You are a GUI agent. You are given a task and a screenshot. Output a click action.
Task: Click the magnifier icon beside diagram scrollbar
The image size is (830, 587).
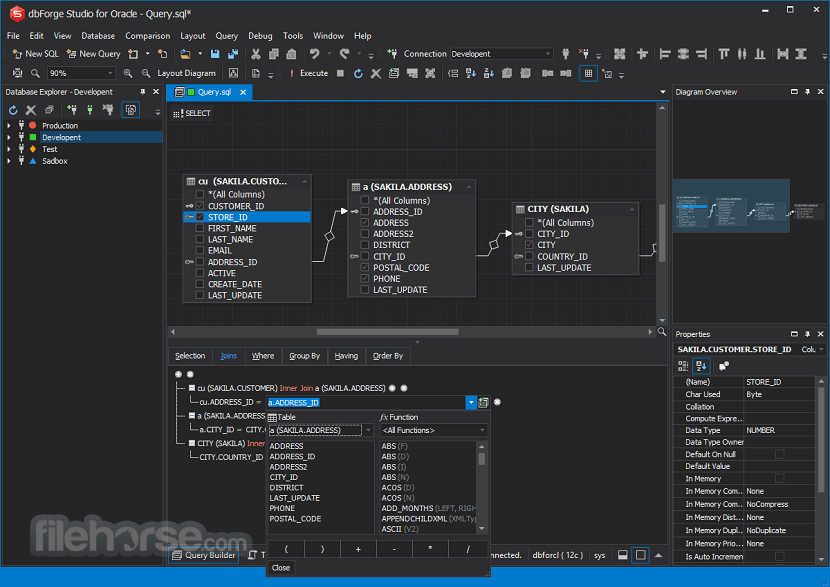(662, 331)
